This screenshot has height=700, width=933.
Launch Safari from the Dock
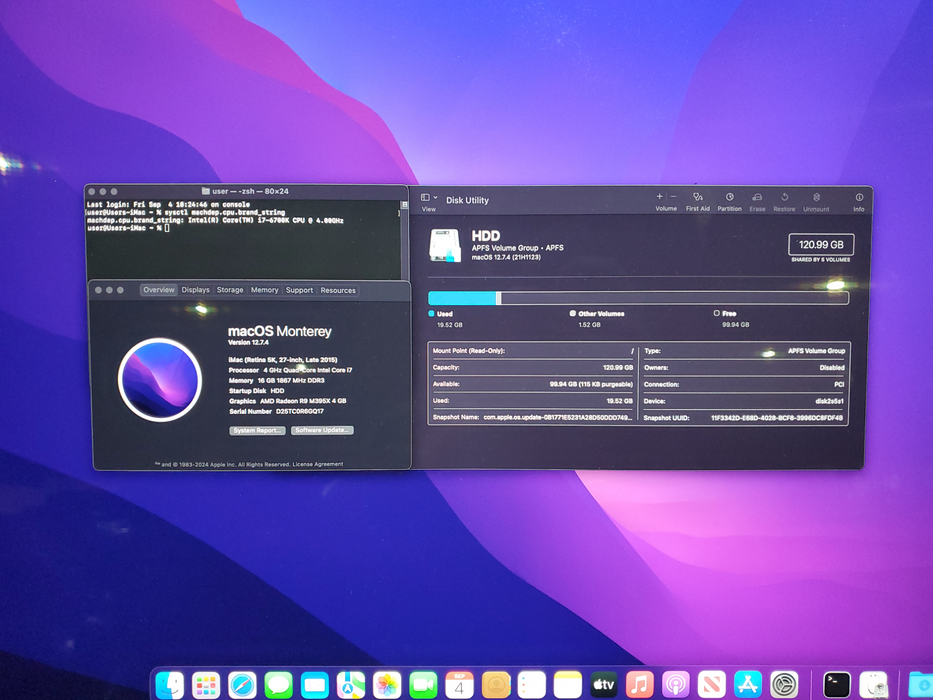pyautogui.click(x=242, y=685)
